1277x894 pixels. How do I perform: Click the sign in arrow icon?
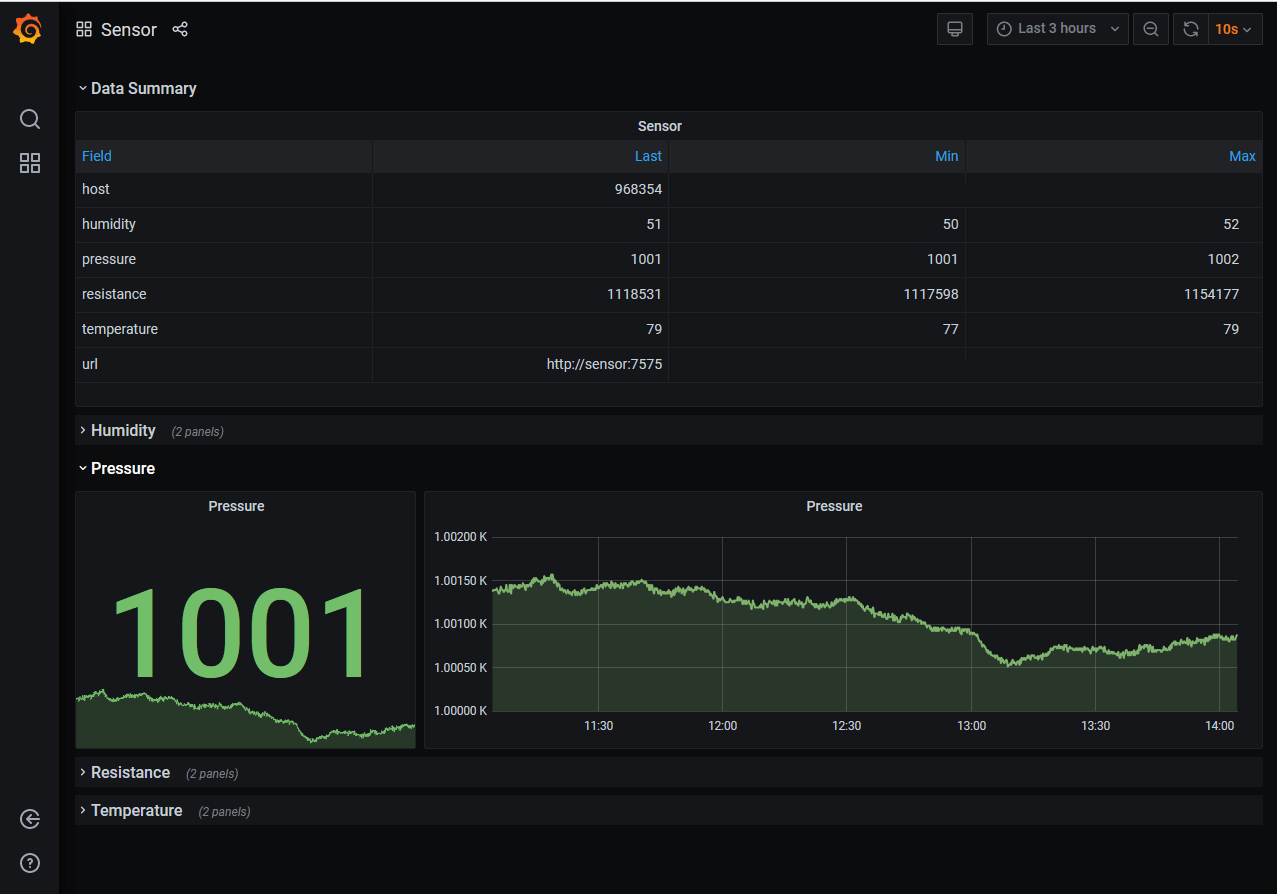pyautogui.click(x=30, y=819)
